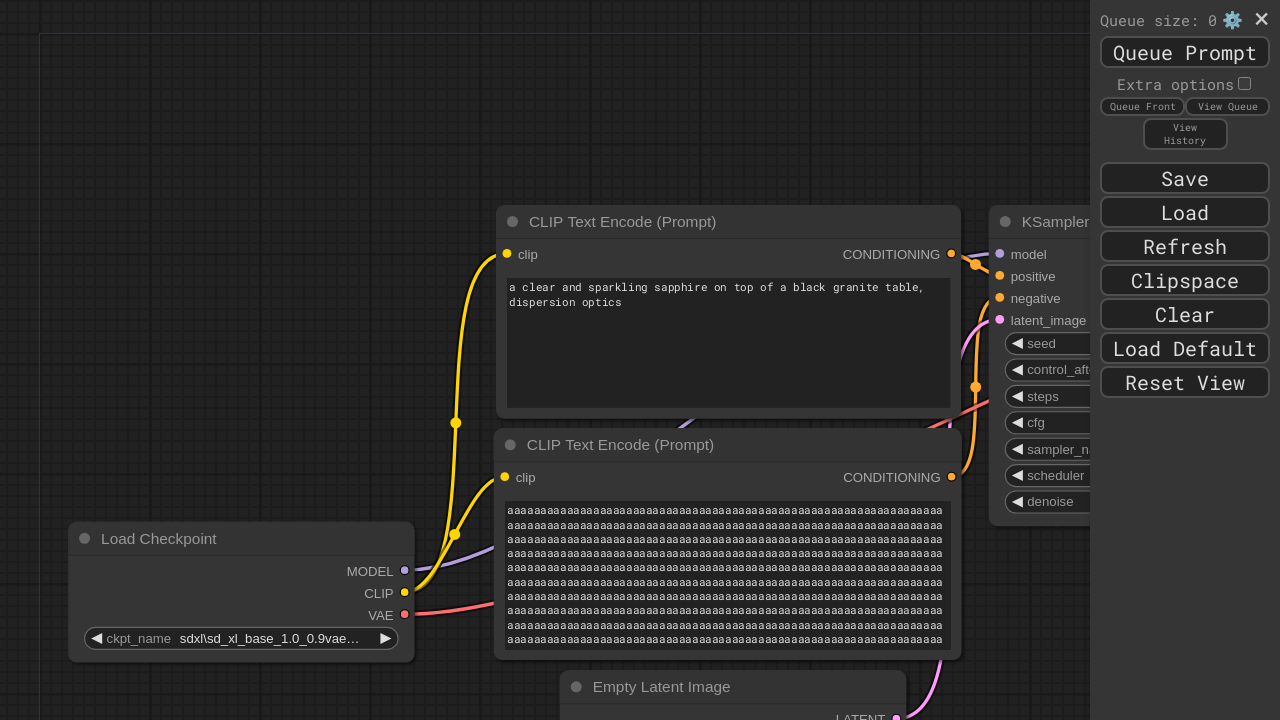This screenshot has width=1280, height=720.
Task: Decrease the steps value with left arrow
Action: [1017, 396]
